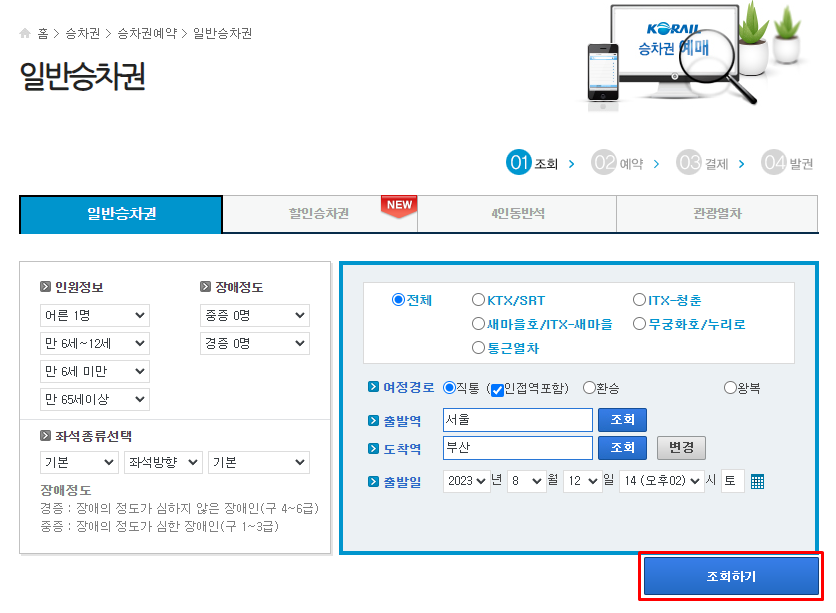The image size is (836, 613).
Task: Click the 변경 swap stations button
Action: point(681,448)
